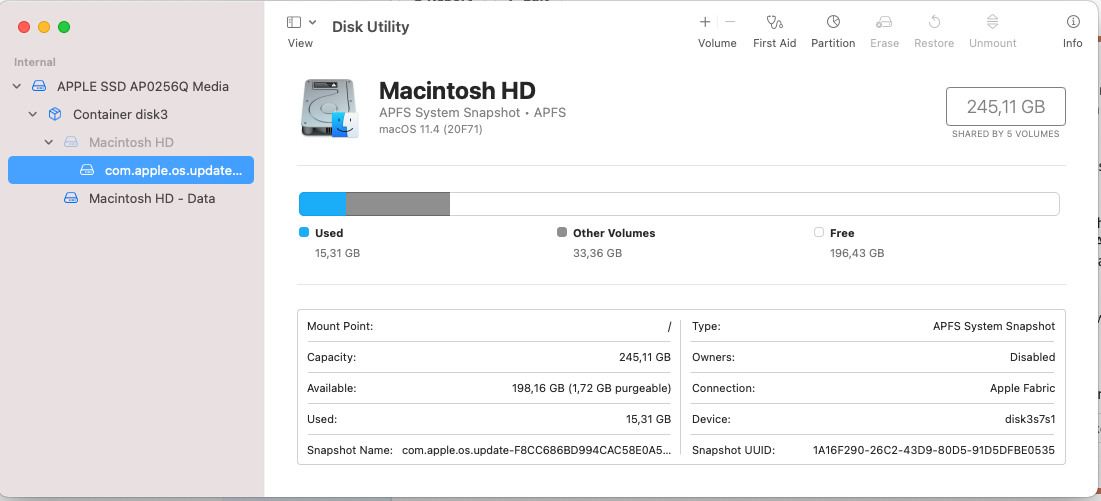
Task: Click the sidebar View icon
Action: point(294,22)
